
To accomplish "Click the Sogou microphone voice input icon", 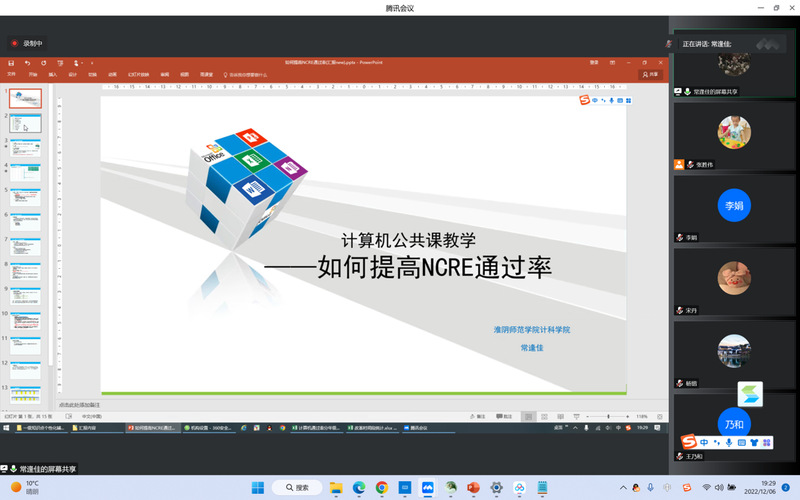I will point(611,100).
